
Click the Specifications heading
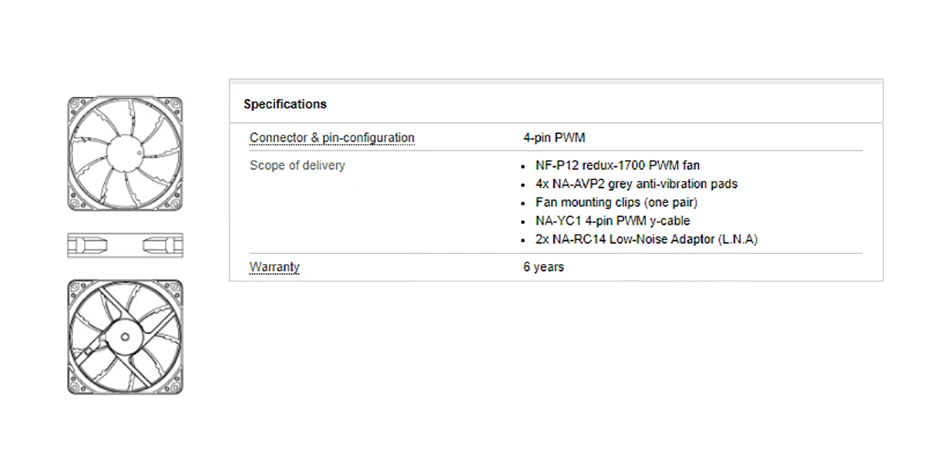(x=285, y=104)
